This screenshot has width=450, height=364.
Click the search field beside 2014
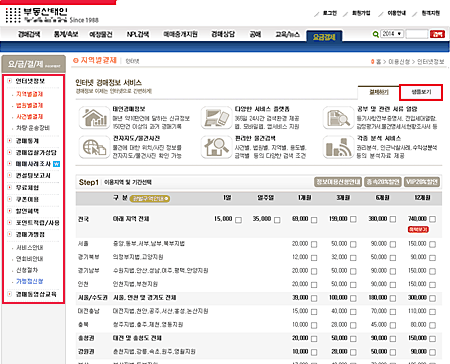click(417, 34)
